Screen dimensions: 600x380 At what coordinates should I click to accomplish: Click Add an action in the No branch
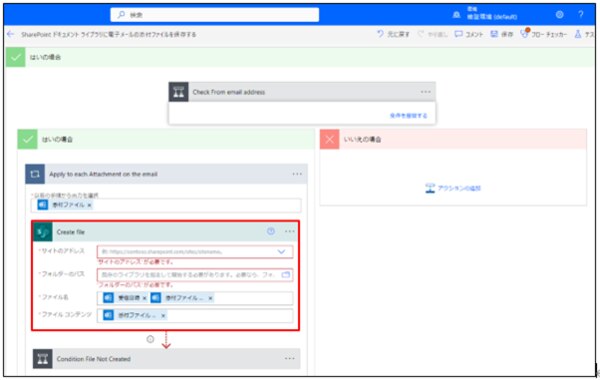pos(453,188)
